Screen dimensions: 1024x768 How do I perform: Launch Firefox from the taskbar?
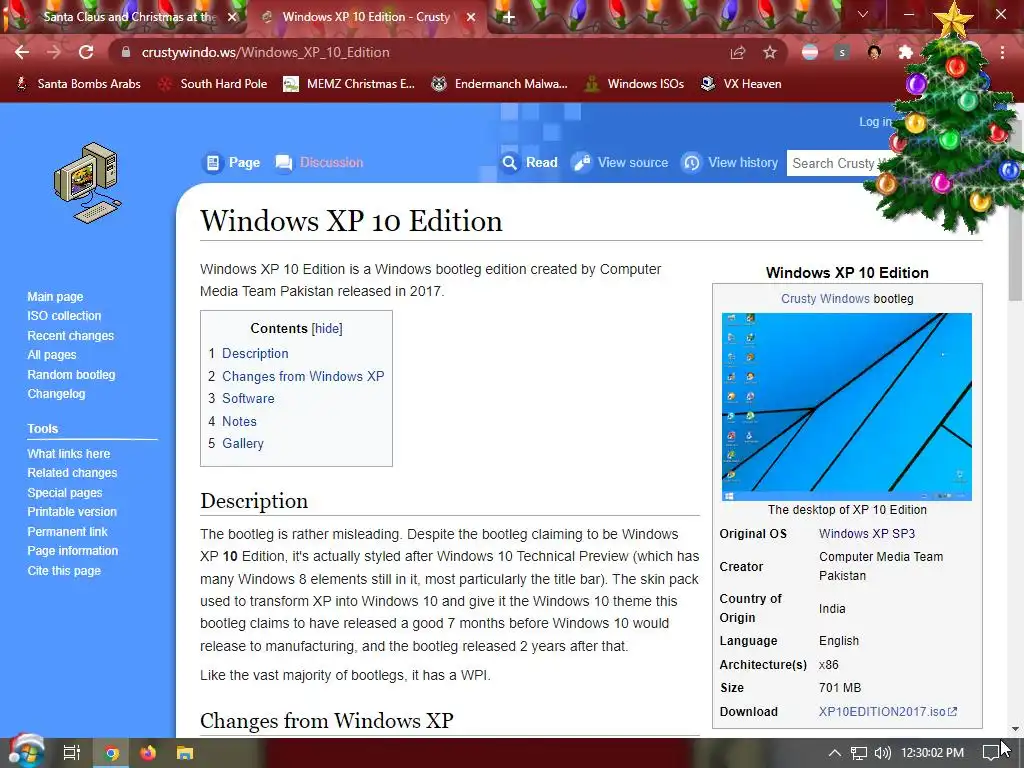pyautogui.click(x=148, y=753)
